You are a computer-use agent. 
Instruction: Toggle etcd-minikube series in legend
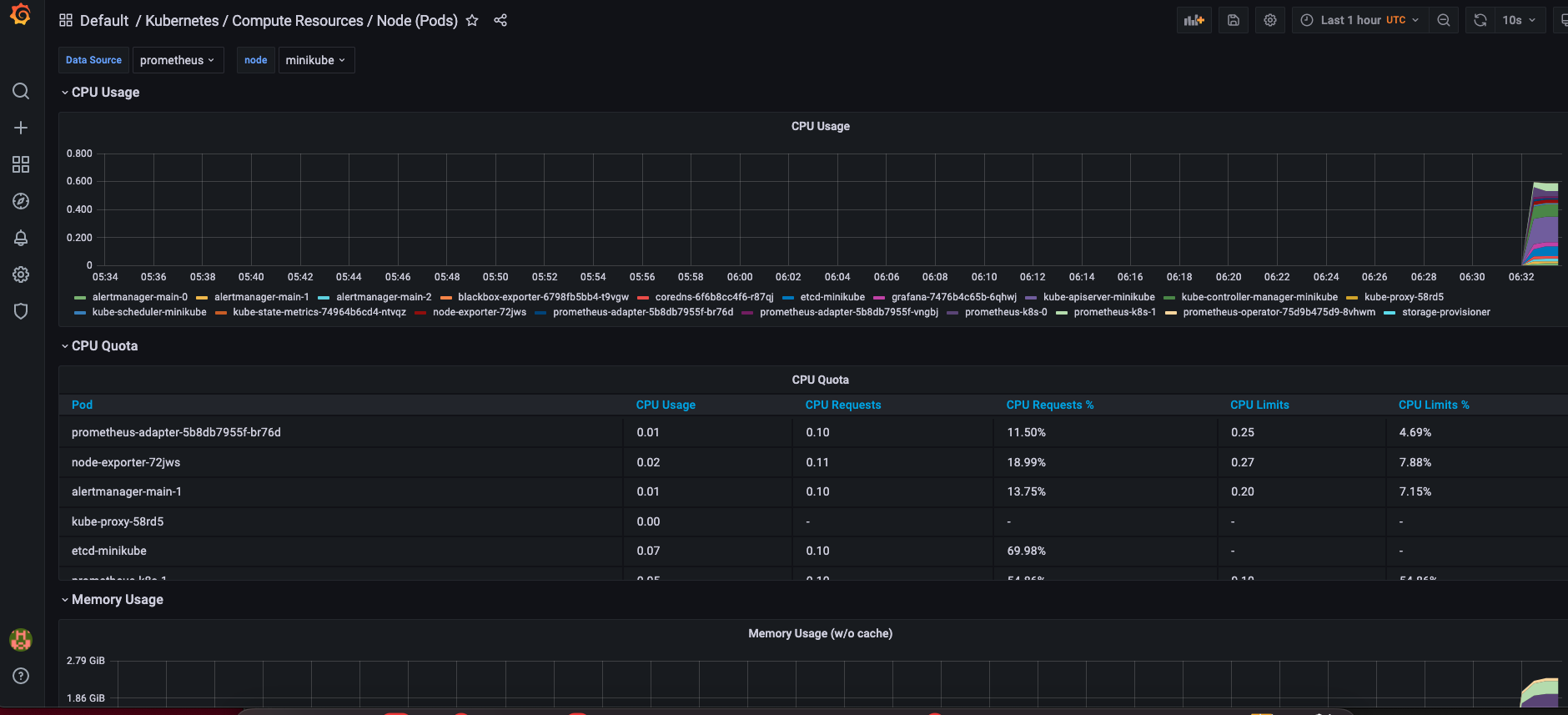832,297
